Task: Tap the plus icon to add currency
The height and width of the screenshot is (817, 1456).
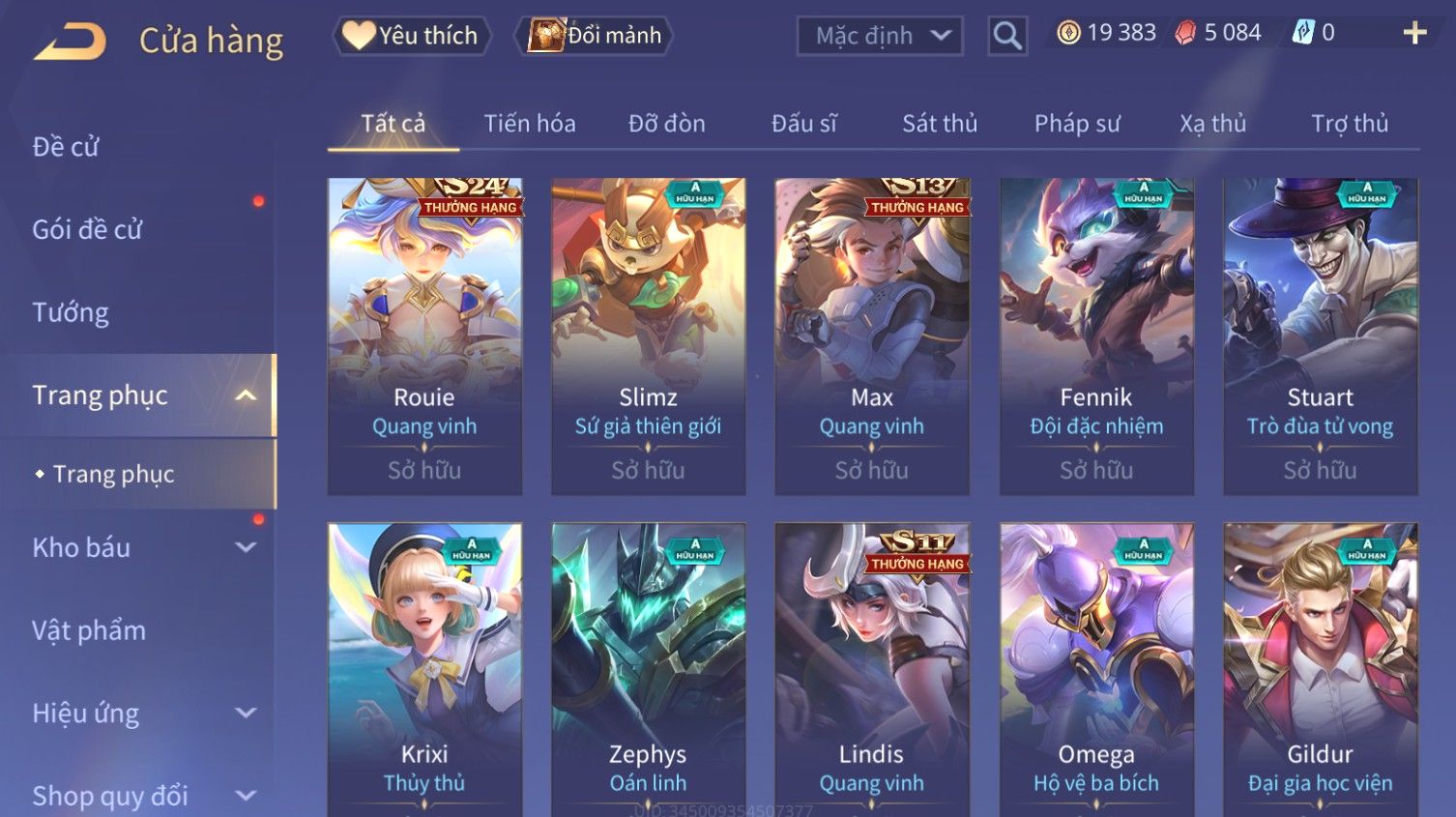Action: (x=1414, y=33)
